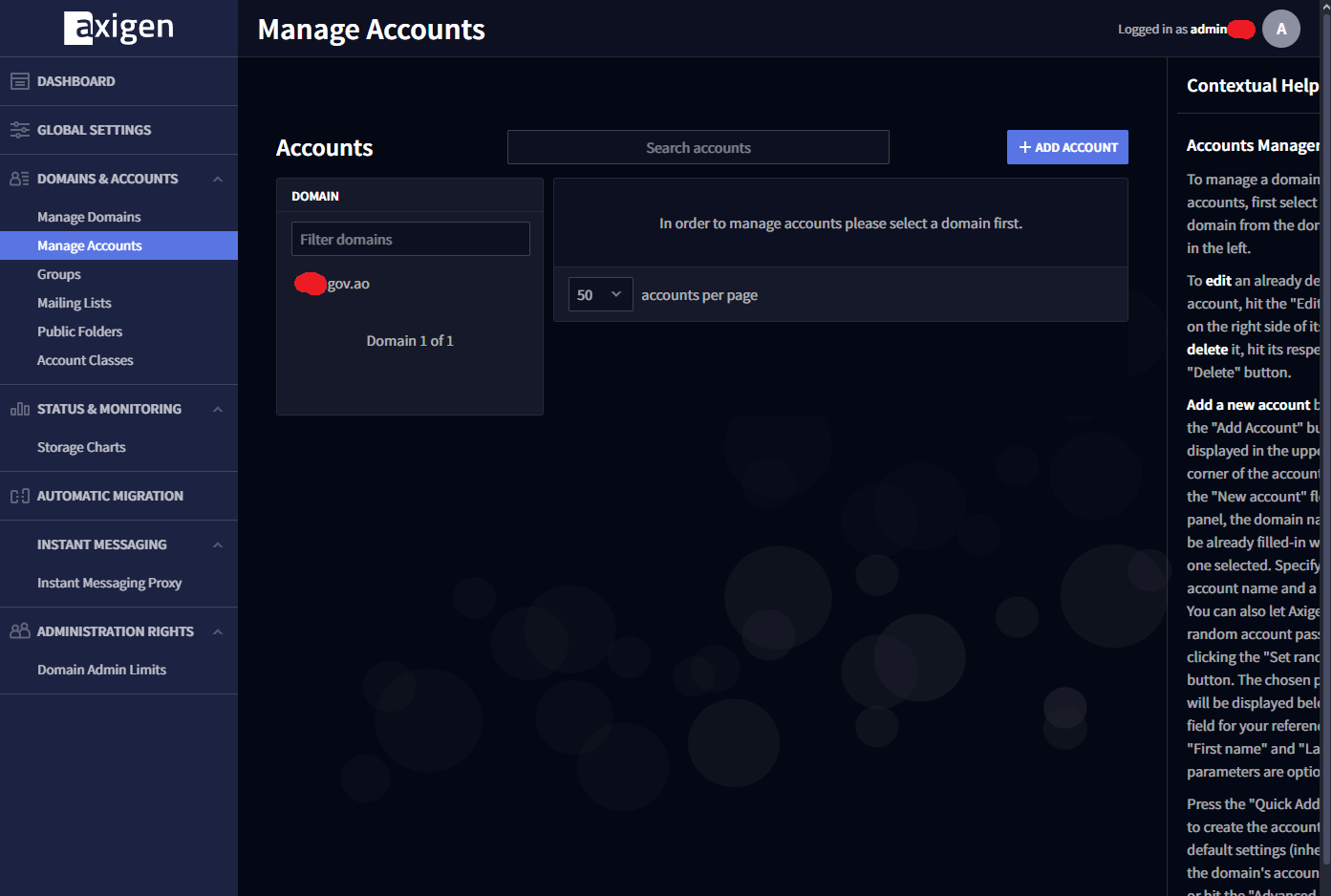Open the admin avatar menu
The width and height of the screenshot is (1331, 896).
coord(1280,29)
